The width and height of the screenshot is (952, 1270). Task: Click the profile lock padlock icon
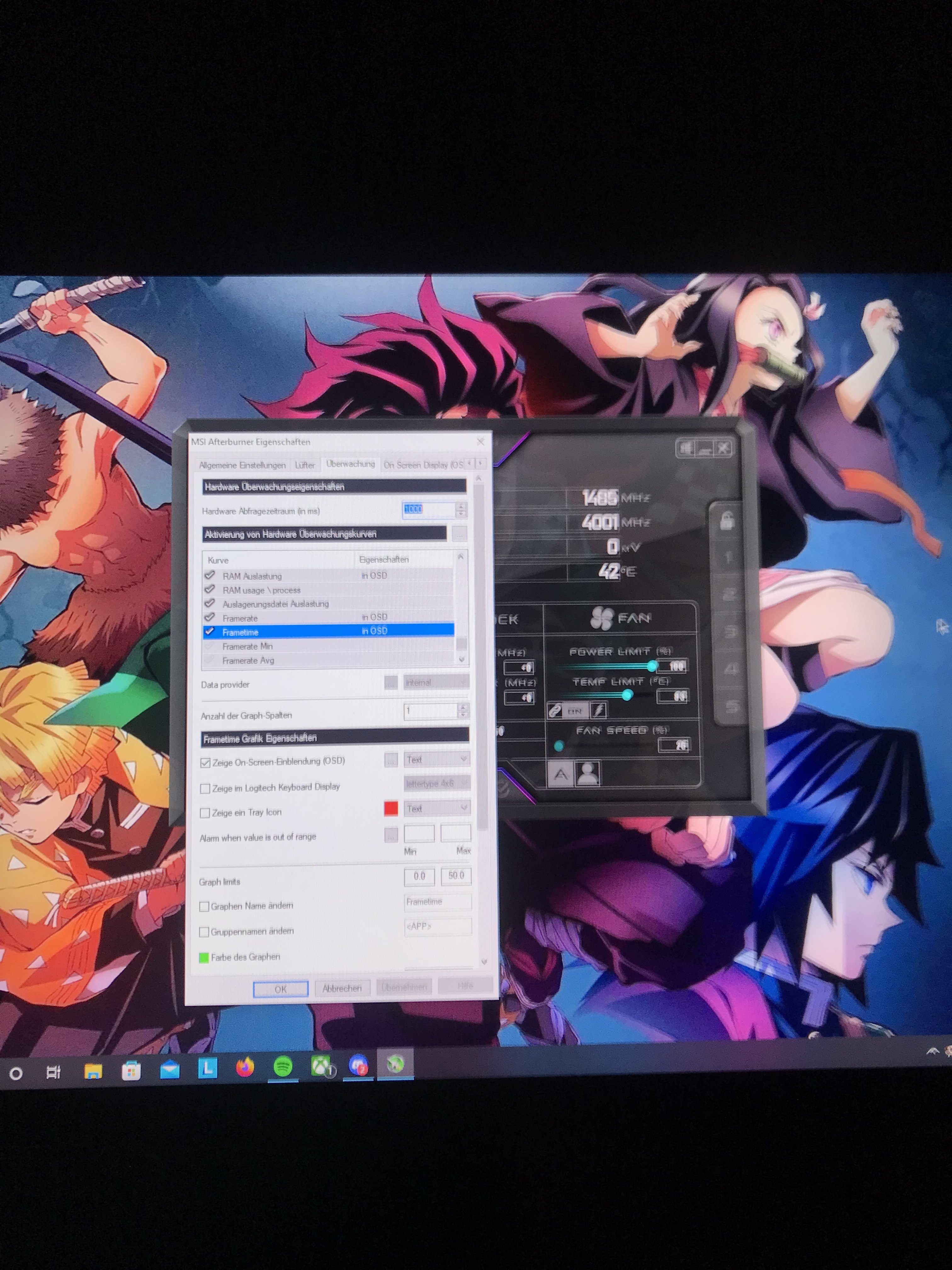click(x=727, y=521)
